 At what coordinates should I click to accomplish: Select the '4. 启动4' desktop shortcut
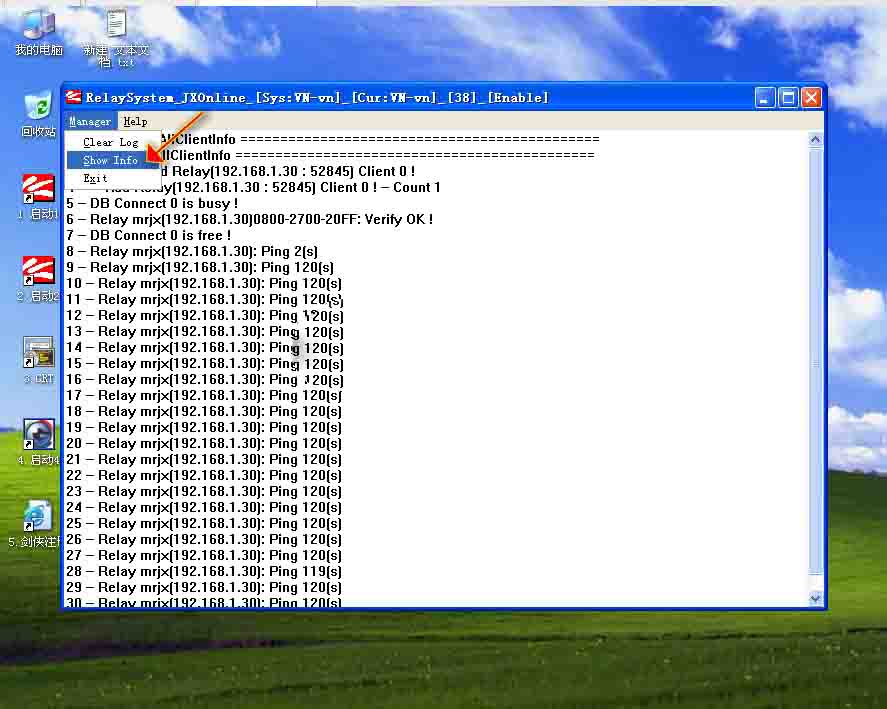[38, 442]
